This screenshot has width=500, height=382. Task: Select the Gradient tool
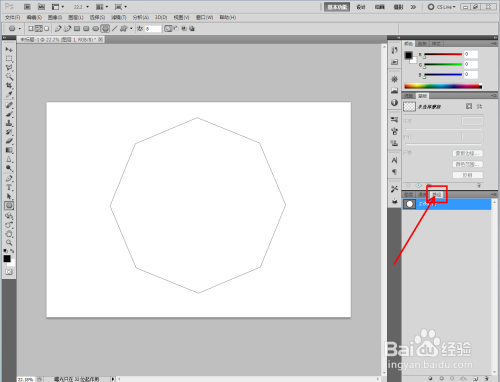pos(9,150)
